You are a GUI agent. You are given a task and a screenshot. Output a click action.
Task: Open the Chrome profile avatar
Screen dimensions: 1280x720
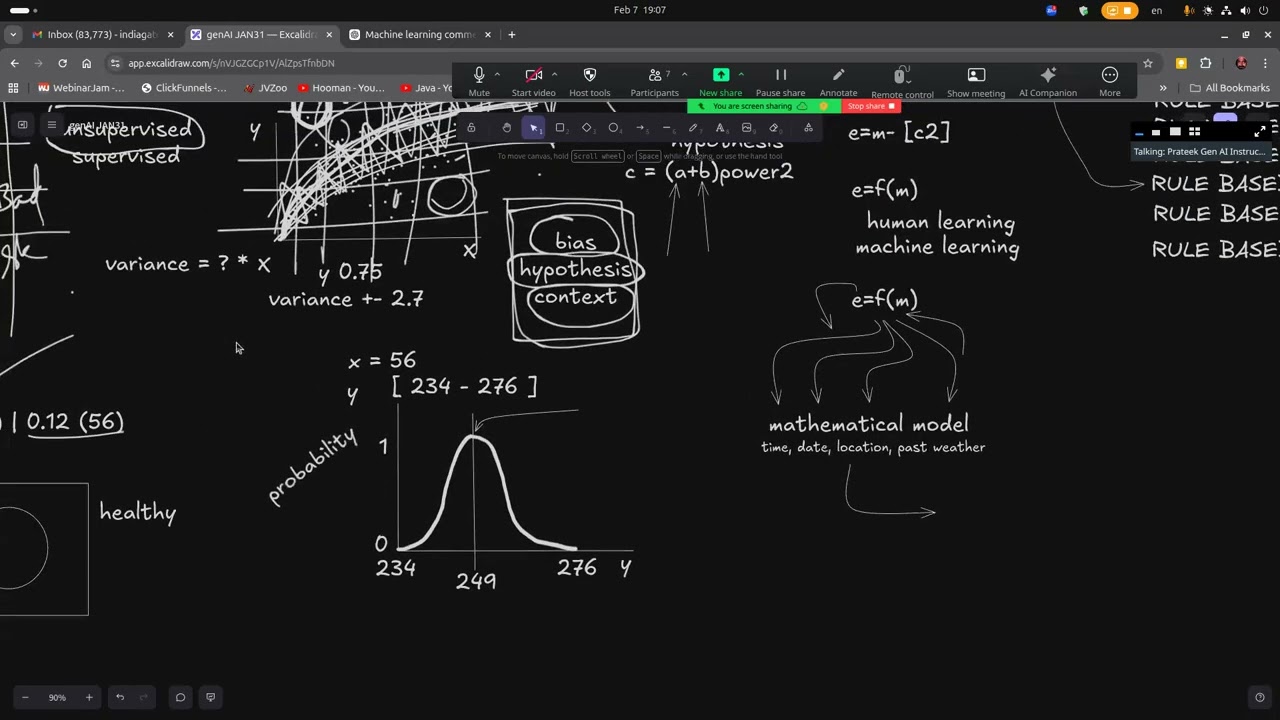1241,63
